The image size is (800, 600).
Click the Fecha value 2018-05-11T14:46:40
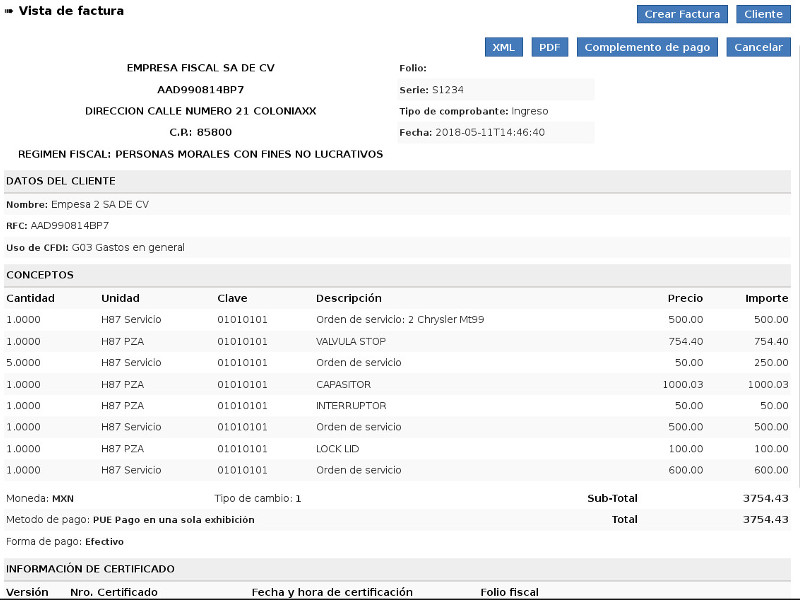pyautogui.click(x=490, y=133)
